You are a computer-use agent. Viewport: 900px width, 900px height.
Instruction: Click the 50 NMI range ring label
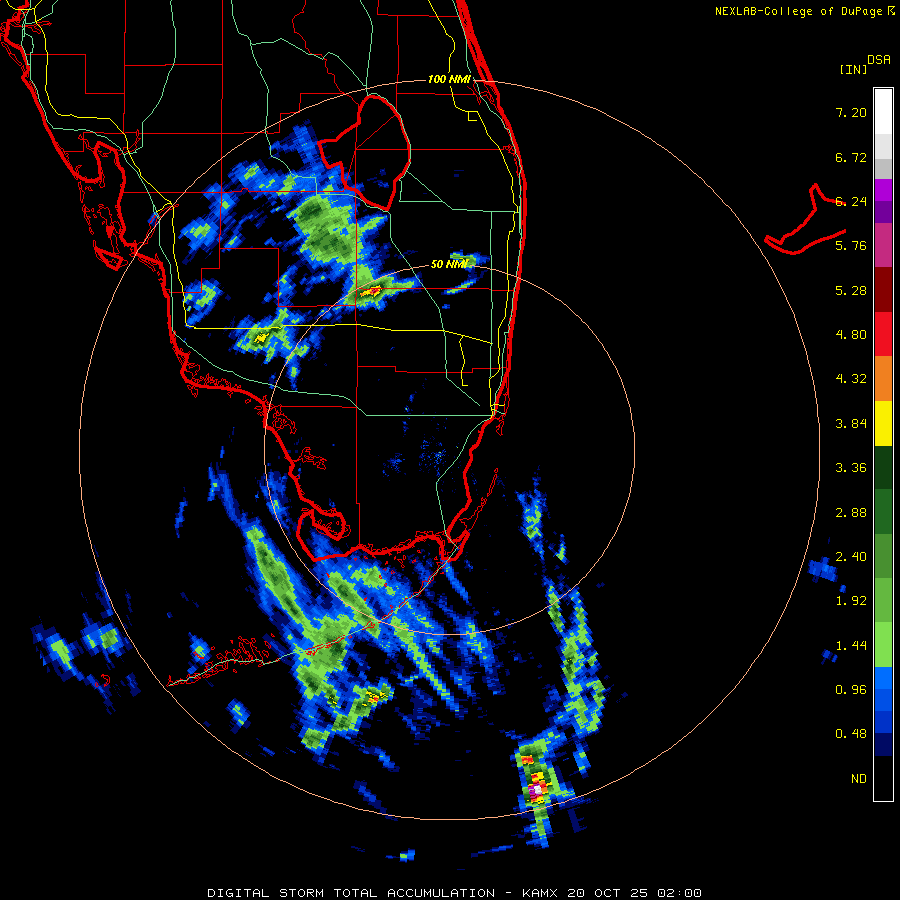(449, 264)
